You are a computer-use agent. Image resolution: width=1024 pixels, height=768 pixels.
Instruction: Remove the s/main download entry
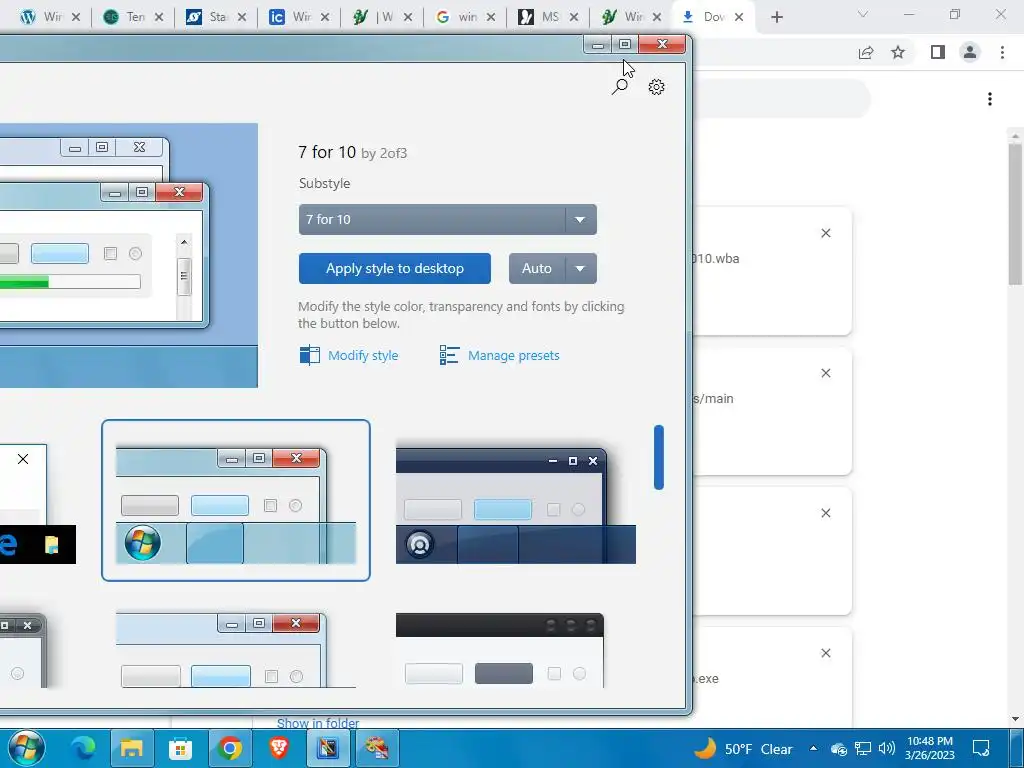point(825,373)
